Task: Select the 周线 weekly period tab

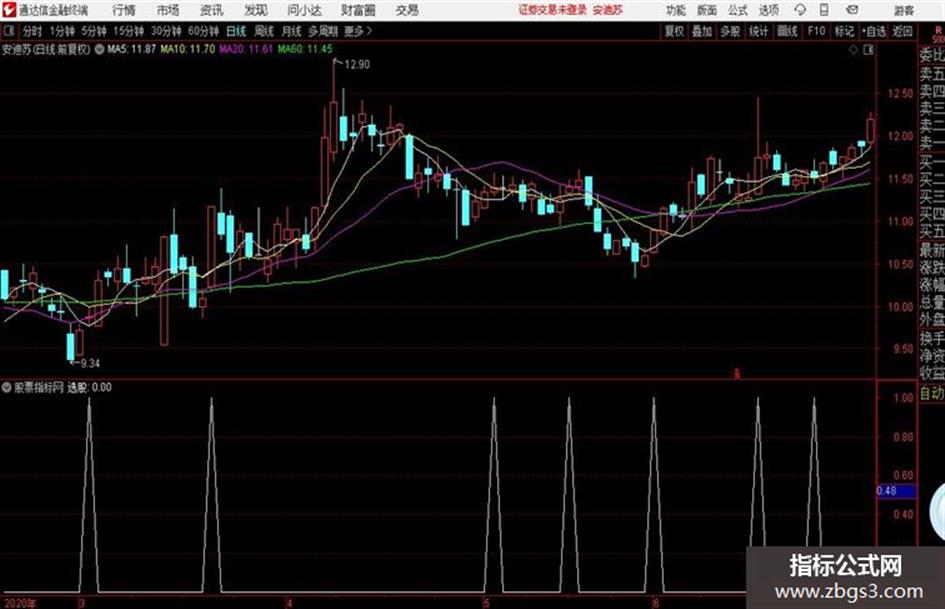Action: pos(264,31)
